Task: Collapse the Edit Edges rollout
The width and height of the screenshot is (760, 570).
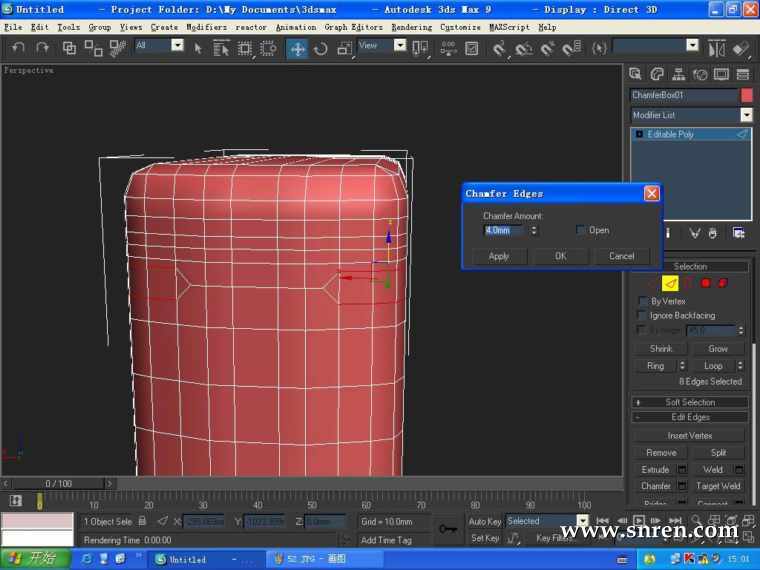Action: point(690,417)
